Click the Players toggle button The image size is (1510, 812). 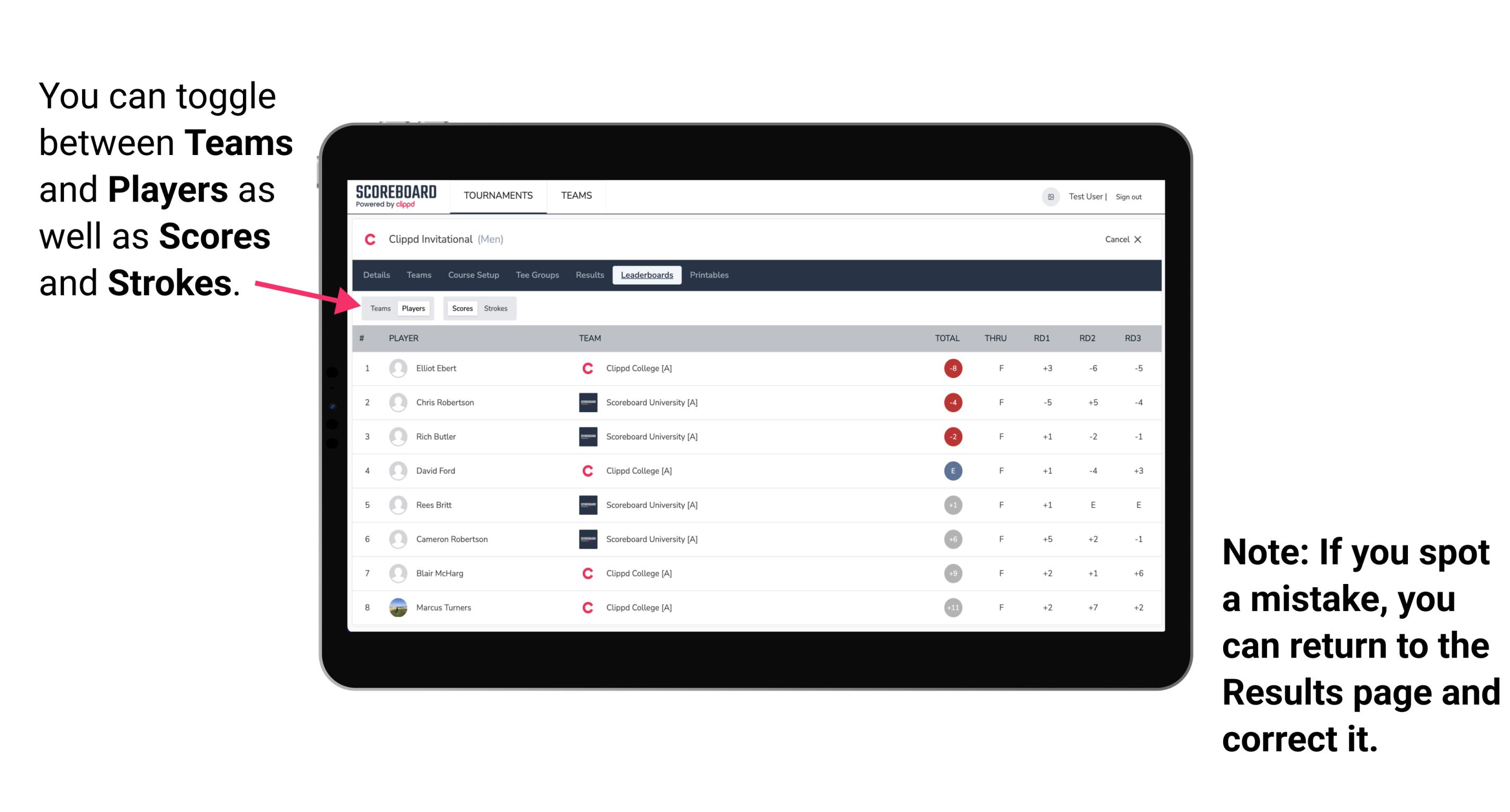tap(414, 308)
